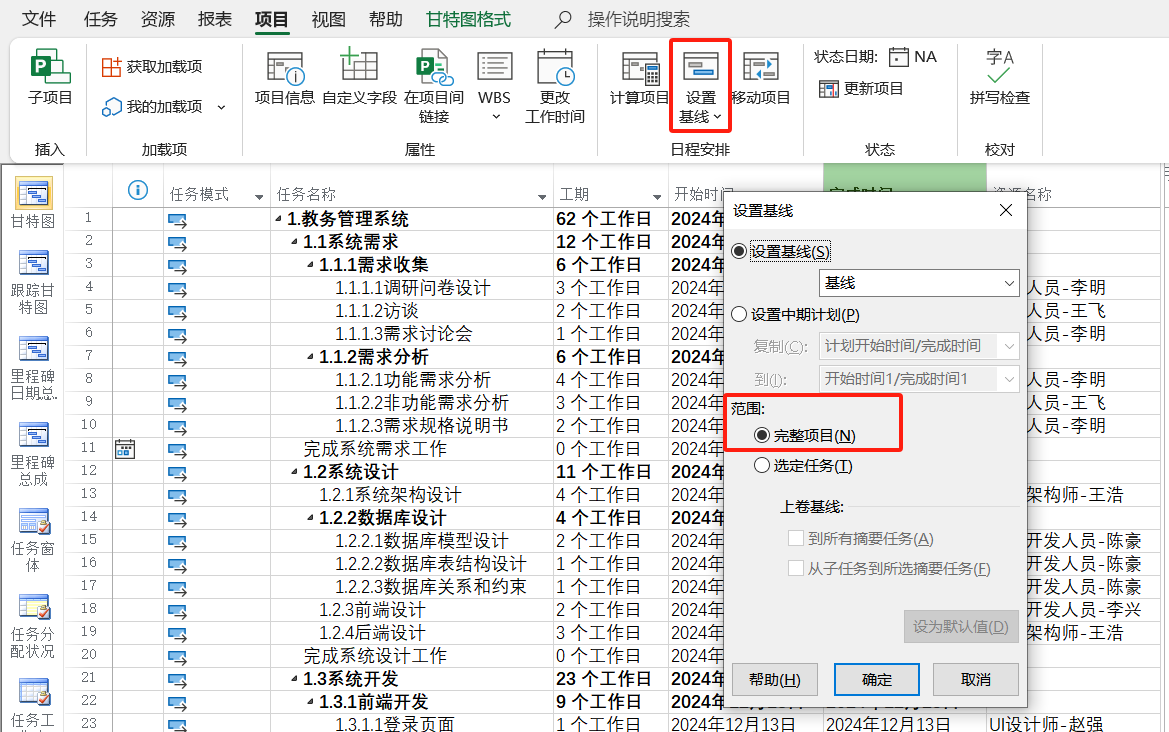Click 确定 to confirm the baseline
Viewport: 1169px width, 732px height.
(x=877, y=679)
